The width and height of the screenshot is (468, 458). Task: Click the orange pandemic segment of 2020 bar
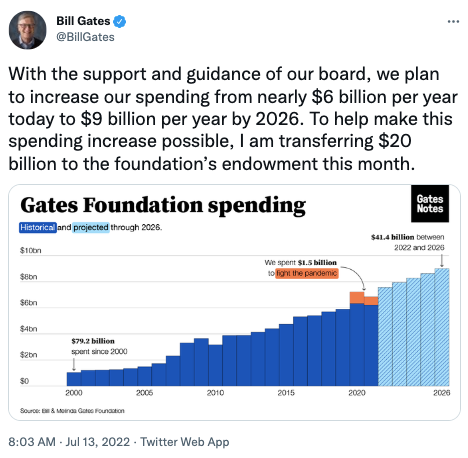357,298
